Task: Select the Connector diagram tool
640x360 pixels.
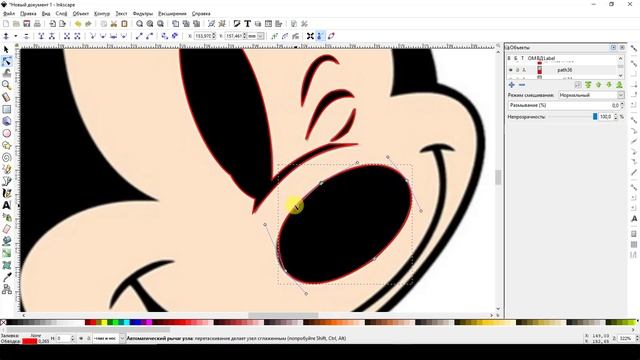Action: [x=6, y=289]
